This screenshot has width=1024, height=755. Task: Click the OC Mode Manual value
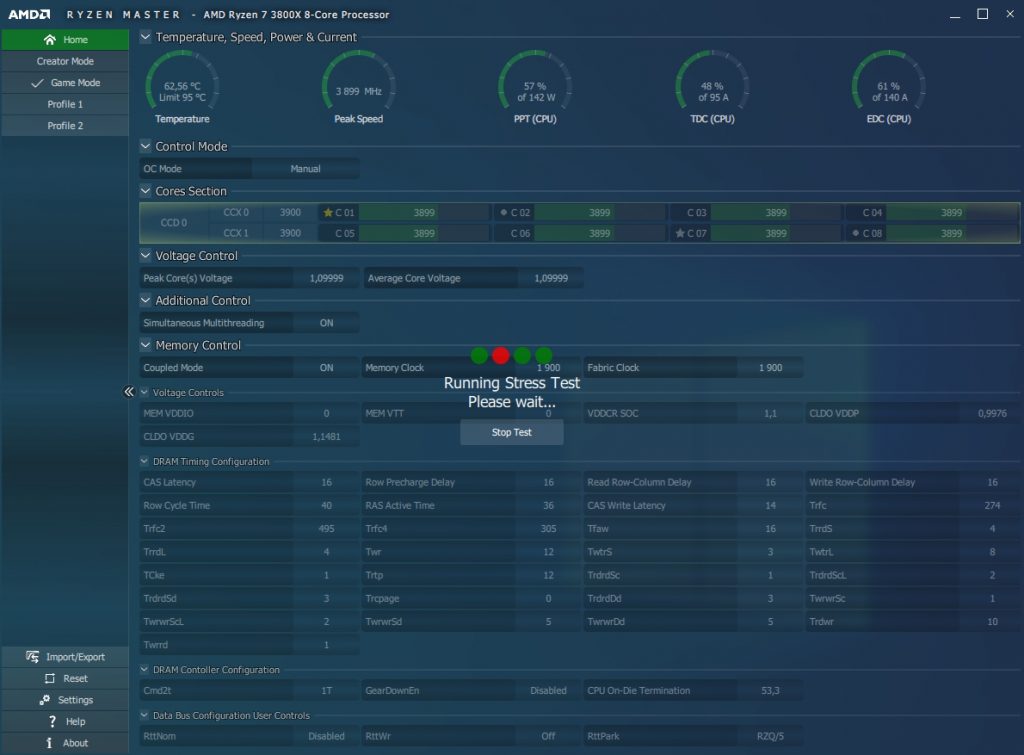[305, 169]
